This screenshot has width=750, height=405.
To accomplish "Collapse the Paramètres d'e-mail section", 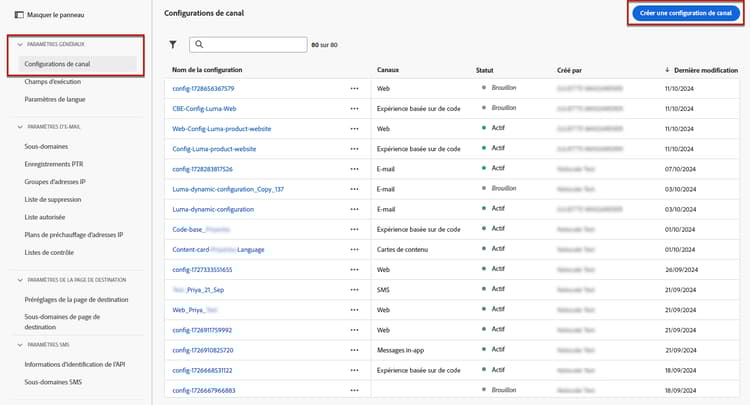I will [20, 126].
